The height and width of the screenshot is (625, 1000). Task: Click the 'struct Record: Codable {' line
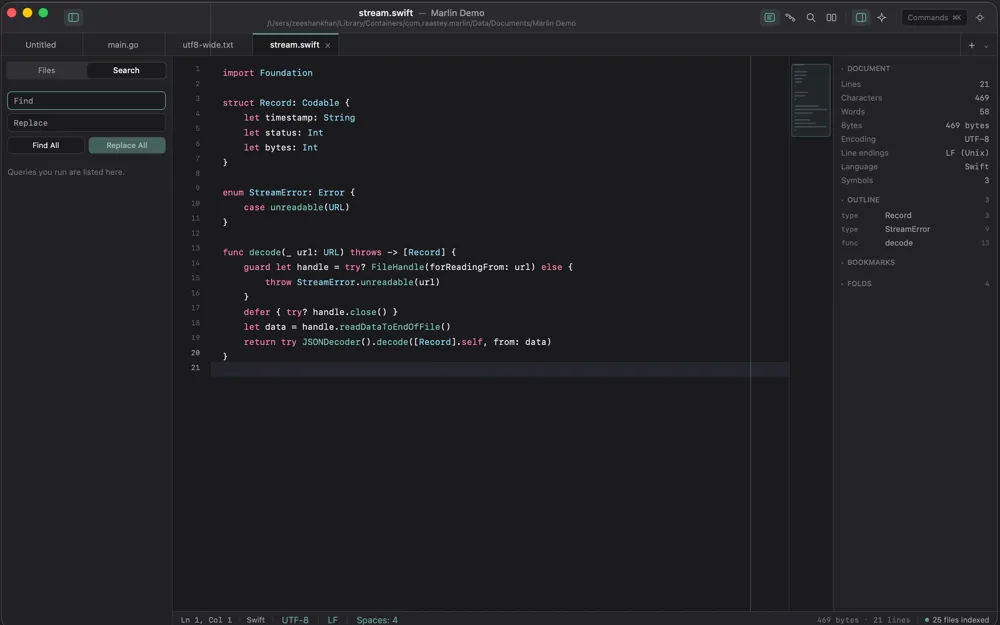click(x=286, y=103)
